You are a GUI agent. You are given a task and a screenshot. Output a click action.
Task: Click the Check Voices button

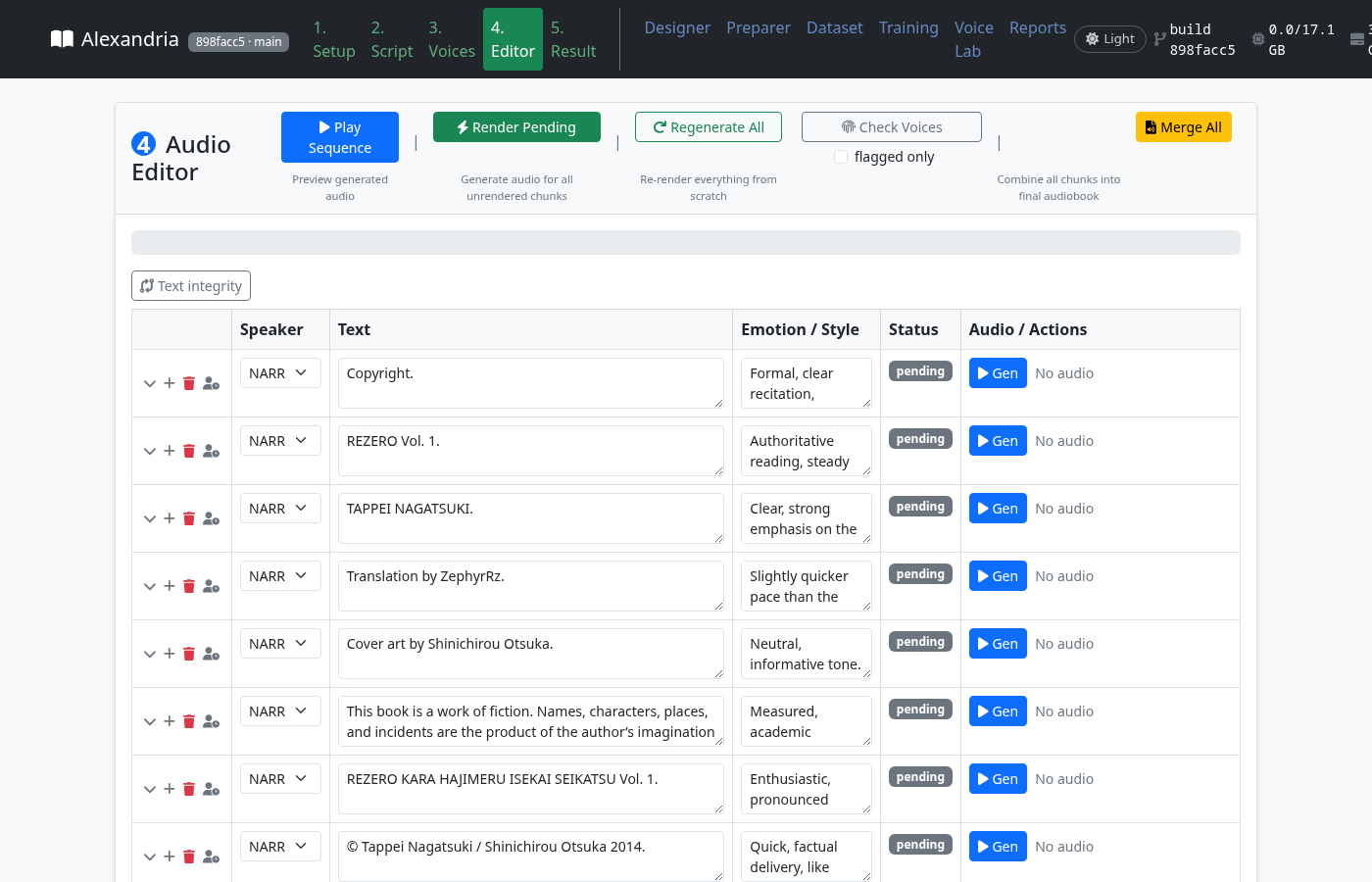tap(892, 127)
